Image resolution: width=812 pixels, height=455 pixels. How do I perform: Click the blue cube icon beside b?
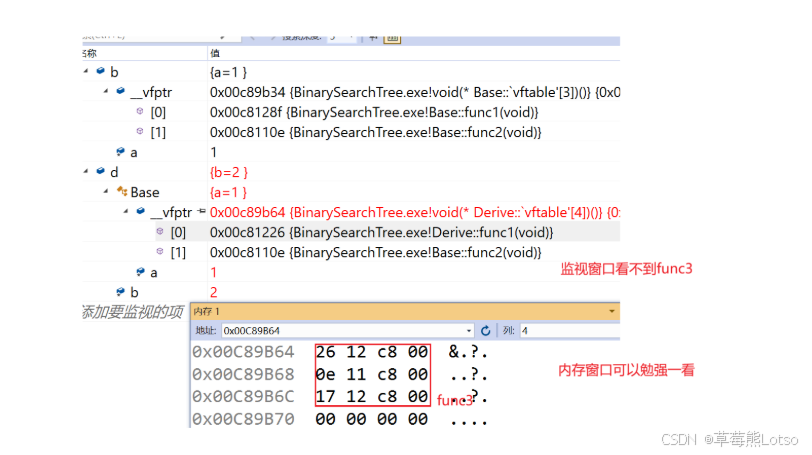point(100,71)
